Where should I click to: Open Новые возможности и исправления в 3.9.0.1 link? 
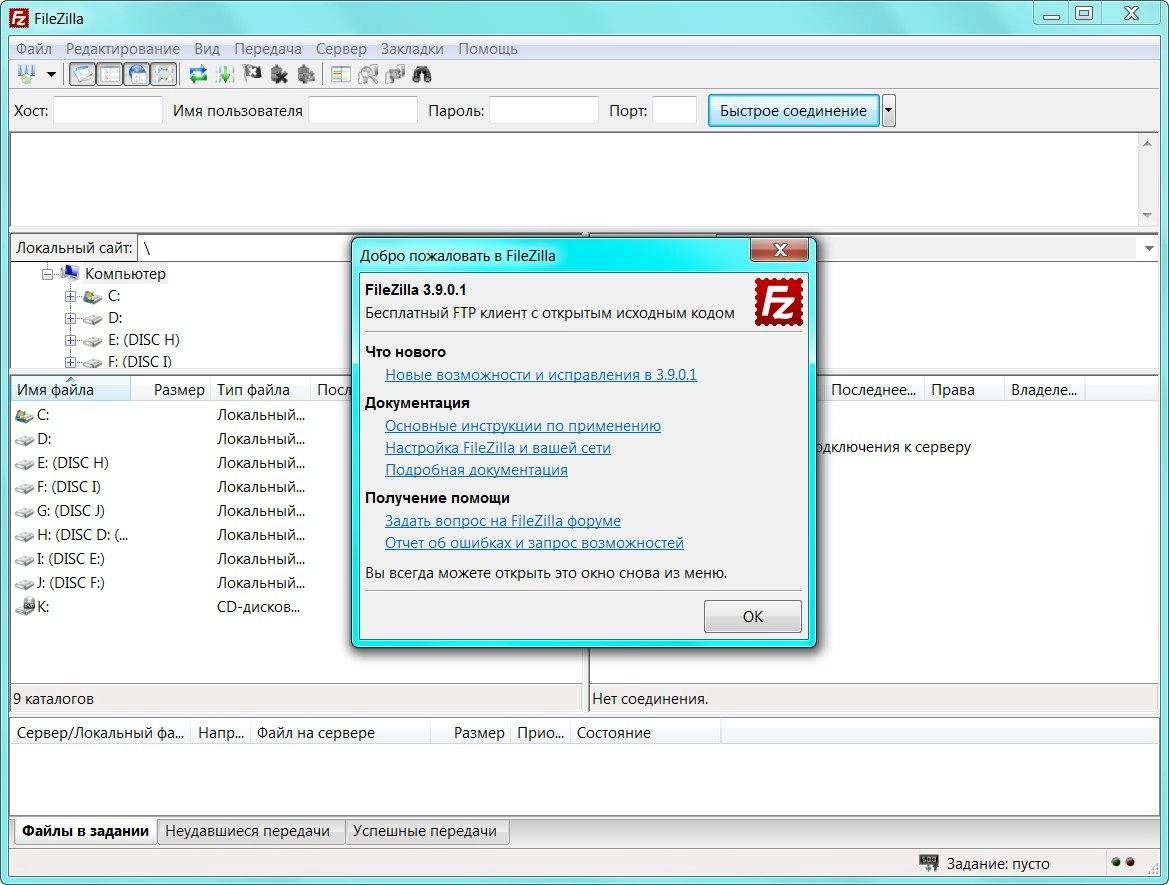pos(541,375)
